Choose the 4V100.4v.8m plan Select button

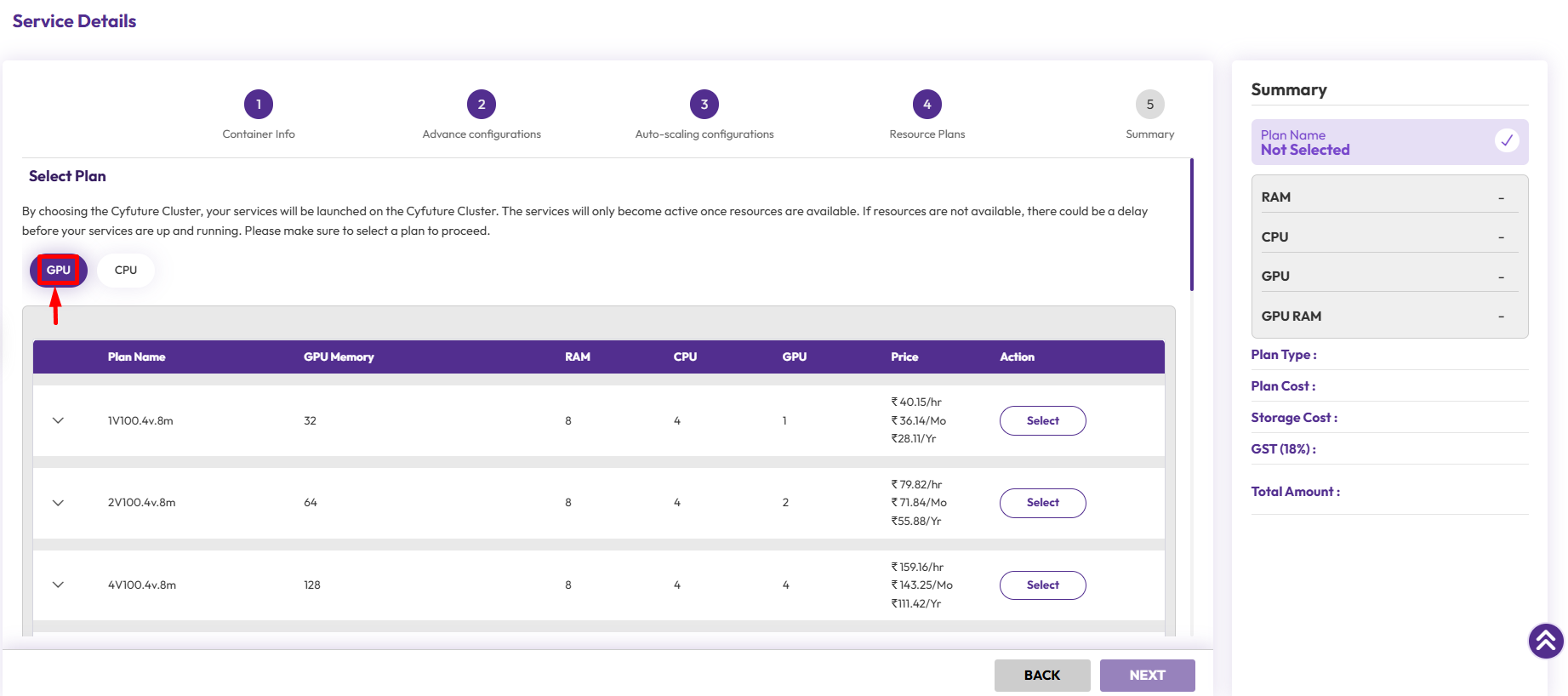pos(1042,585)
